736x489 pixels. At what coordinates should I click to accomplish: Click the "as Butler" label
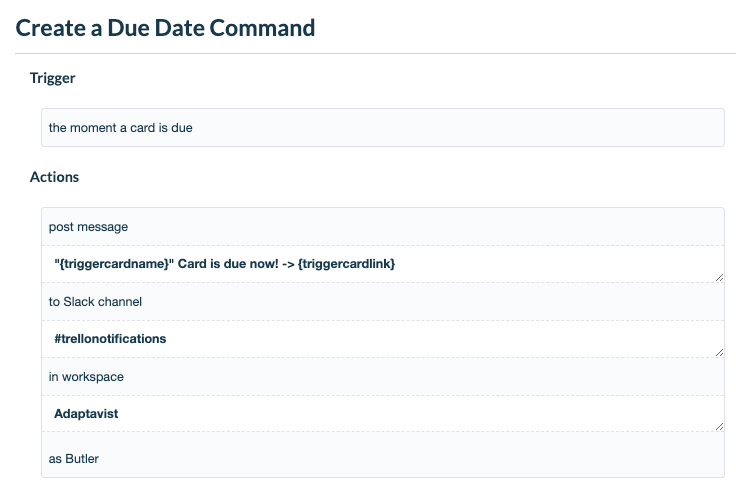[x=74, y=458]
